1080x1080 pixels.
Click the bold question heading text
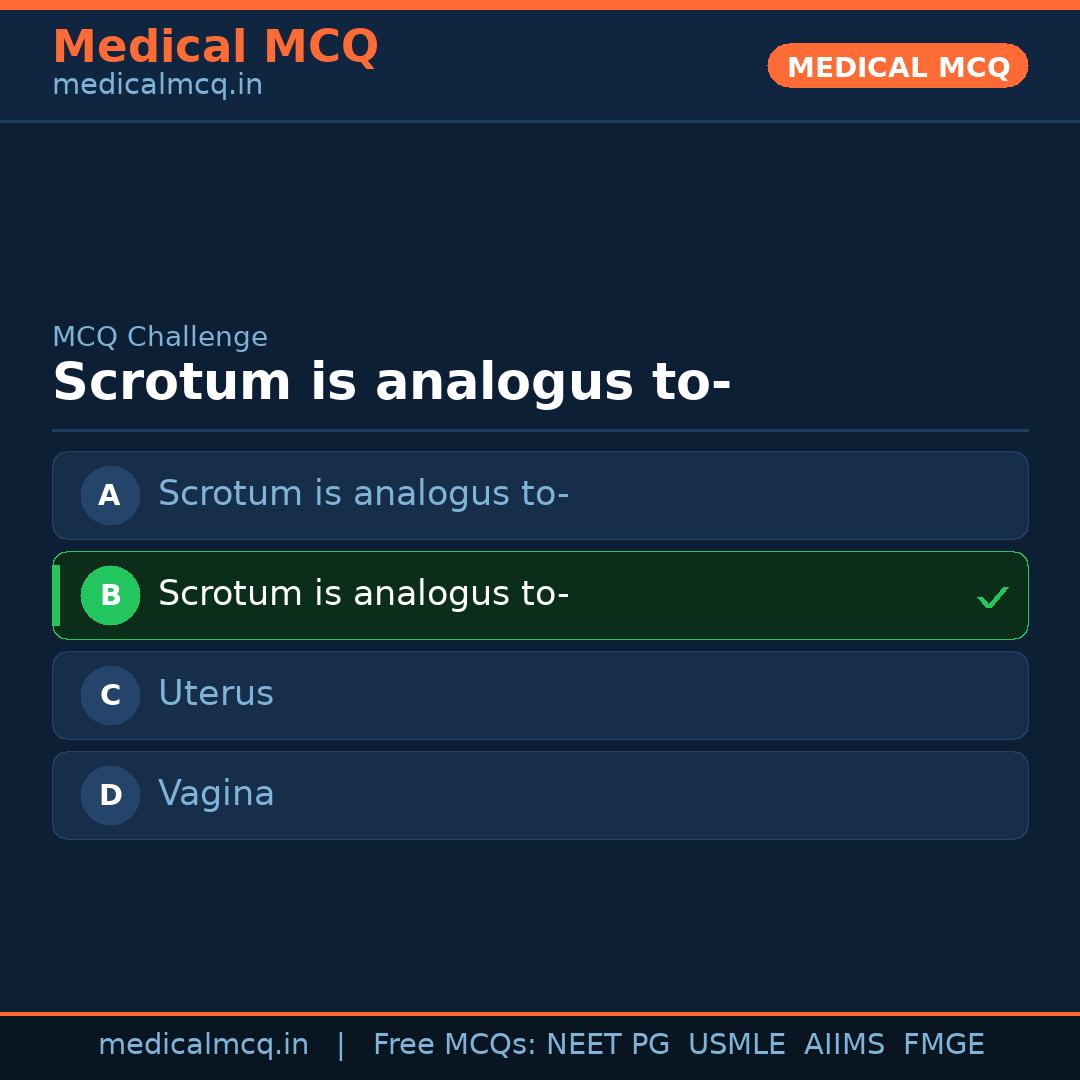(391, 383)
